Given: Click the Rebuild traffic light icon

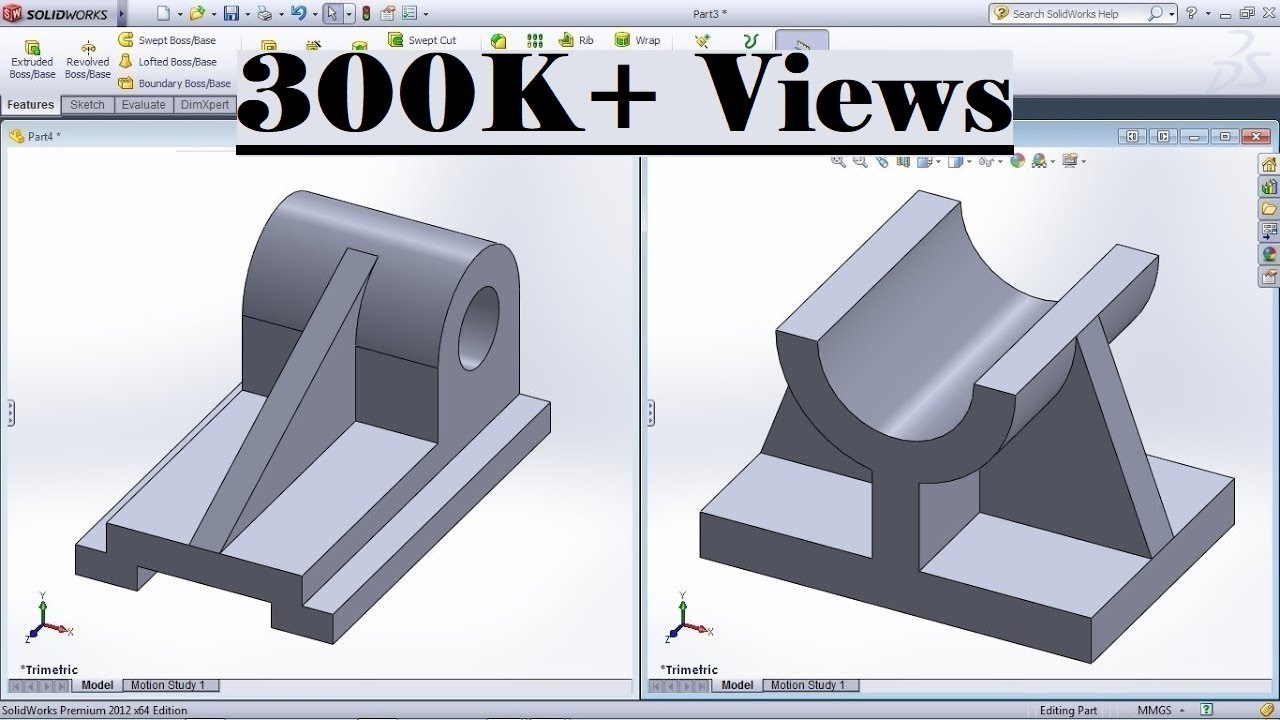Looking at the screenshot, I should 365,14.
